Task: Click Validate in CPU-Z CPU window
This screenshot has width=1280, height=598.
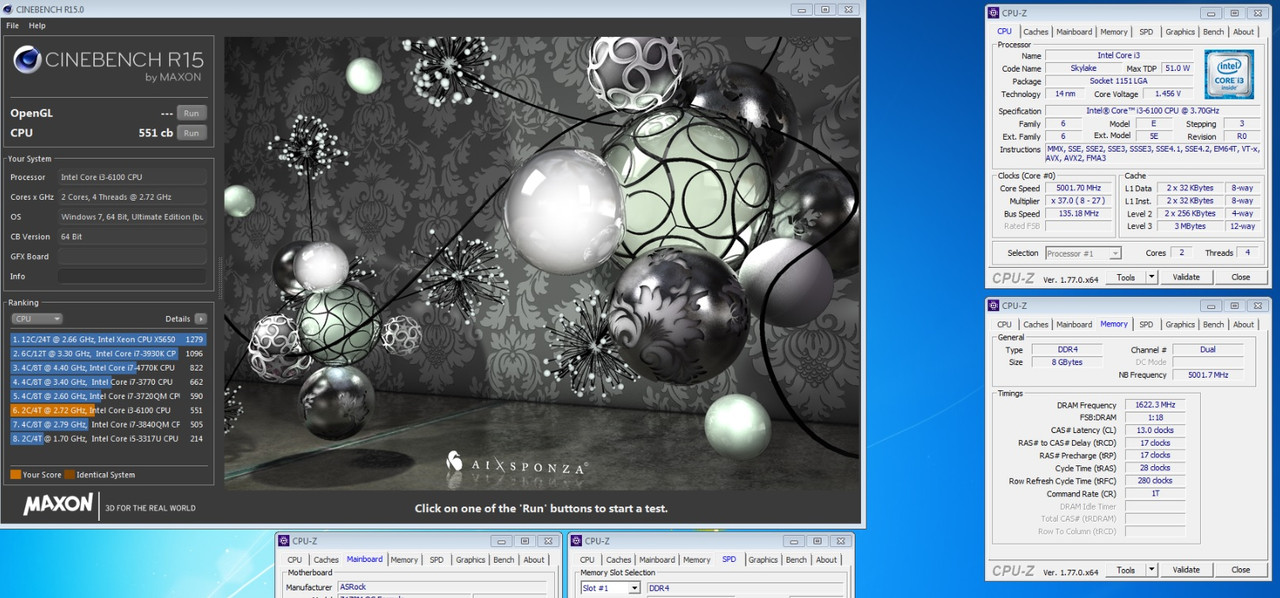Action: coord(1186,277)
